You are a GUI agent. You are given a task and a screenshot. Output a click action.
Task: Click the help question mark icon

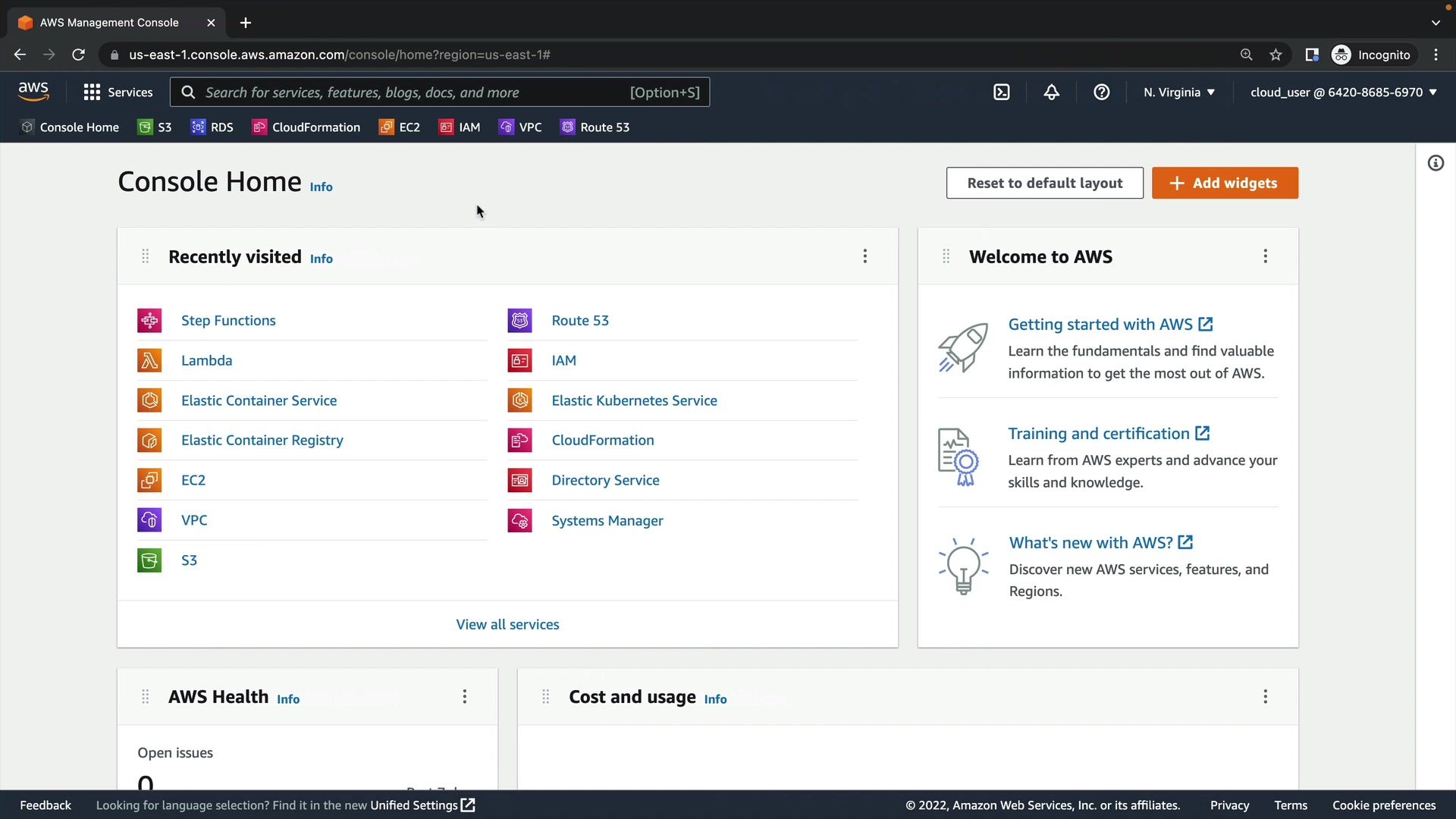pos(1101,93)
